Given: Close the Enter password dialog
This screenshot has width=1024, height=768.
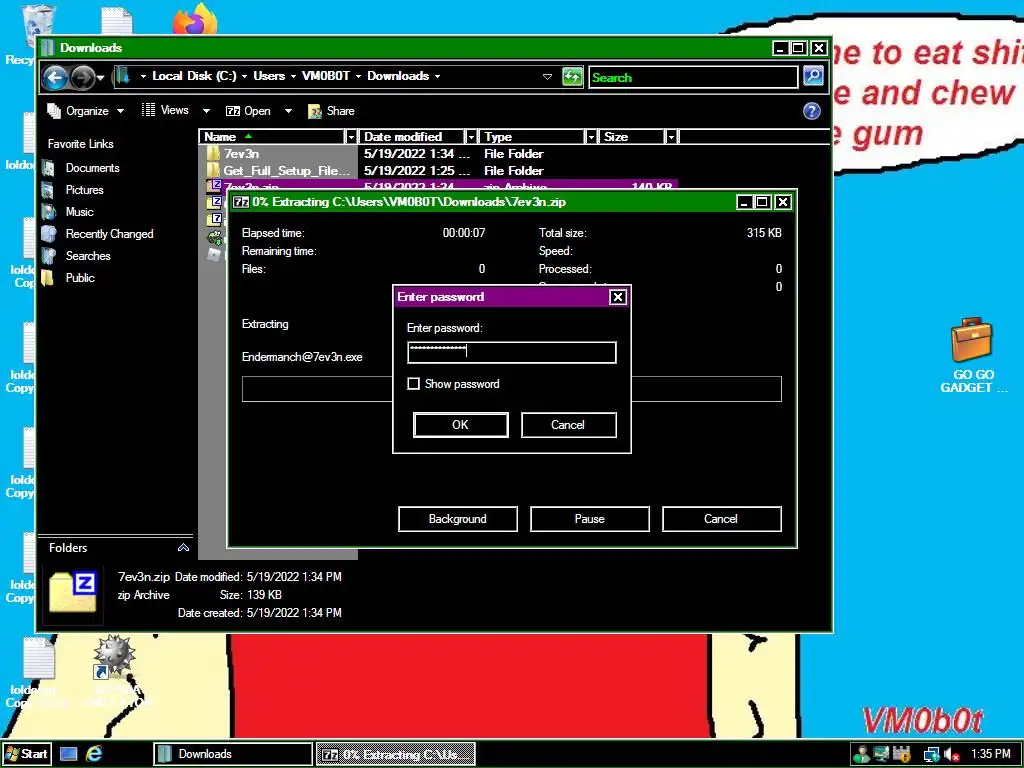Looking at the screenshot, I should click(x=617, y=297).
